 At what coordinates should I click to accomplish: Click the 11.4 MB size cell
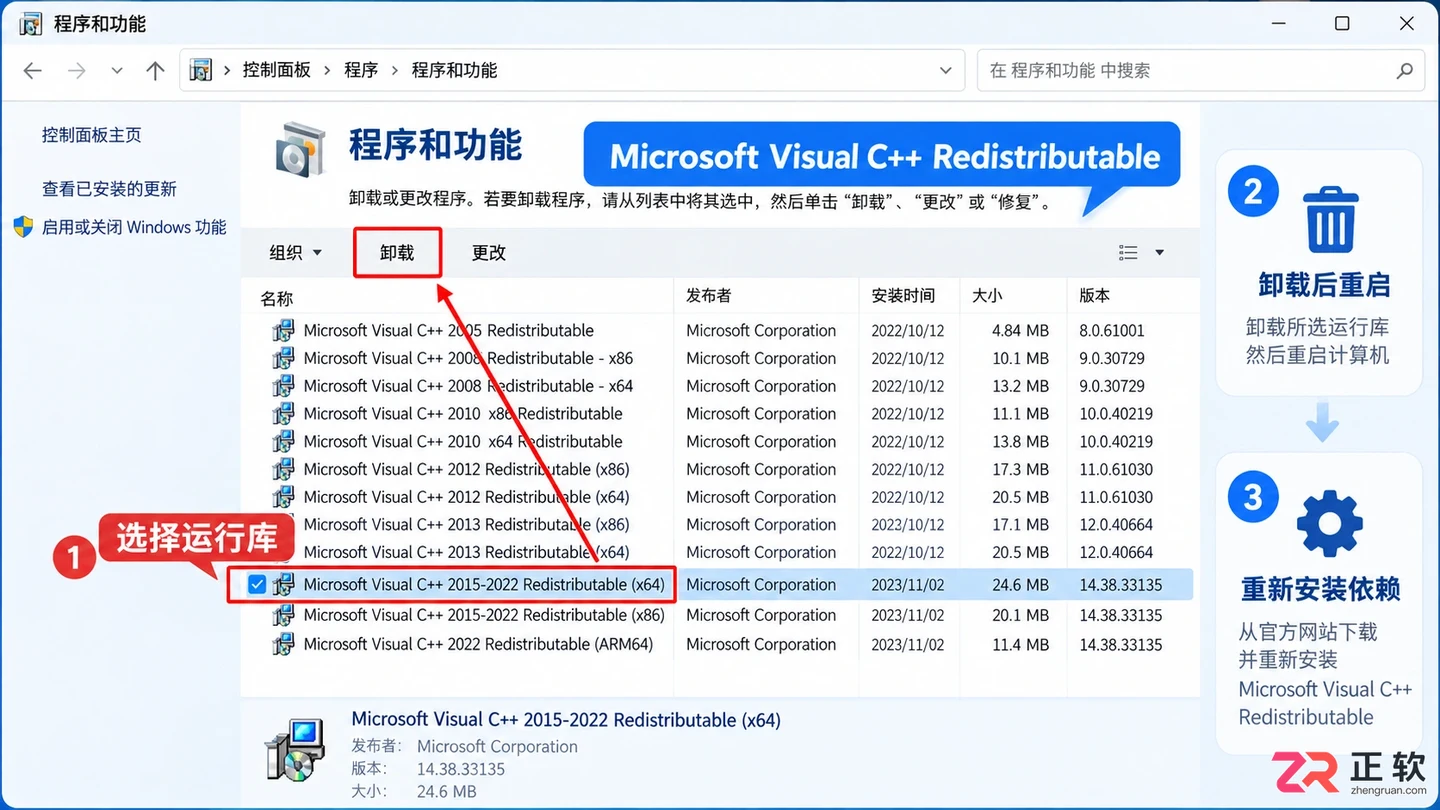[1020, 645]
